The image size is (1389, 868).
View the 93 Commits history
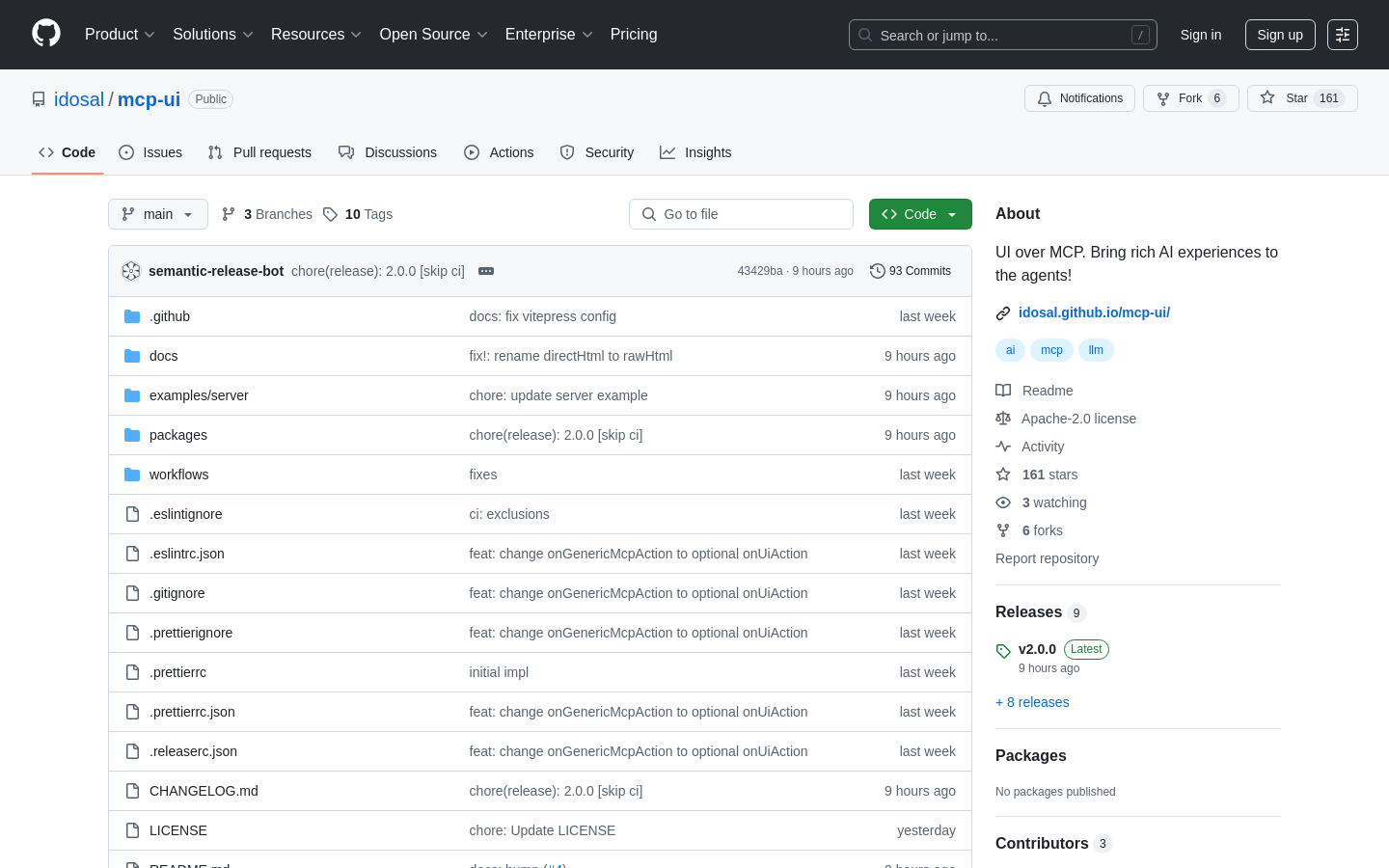[x=911, y=271]
